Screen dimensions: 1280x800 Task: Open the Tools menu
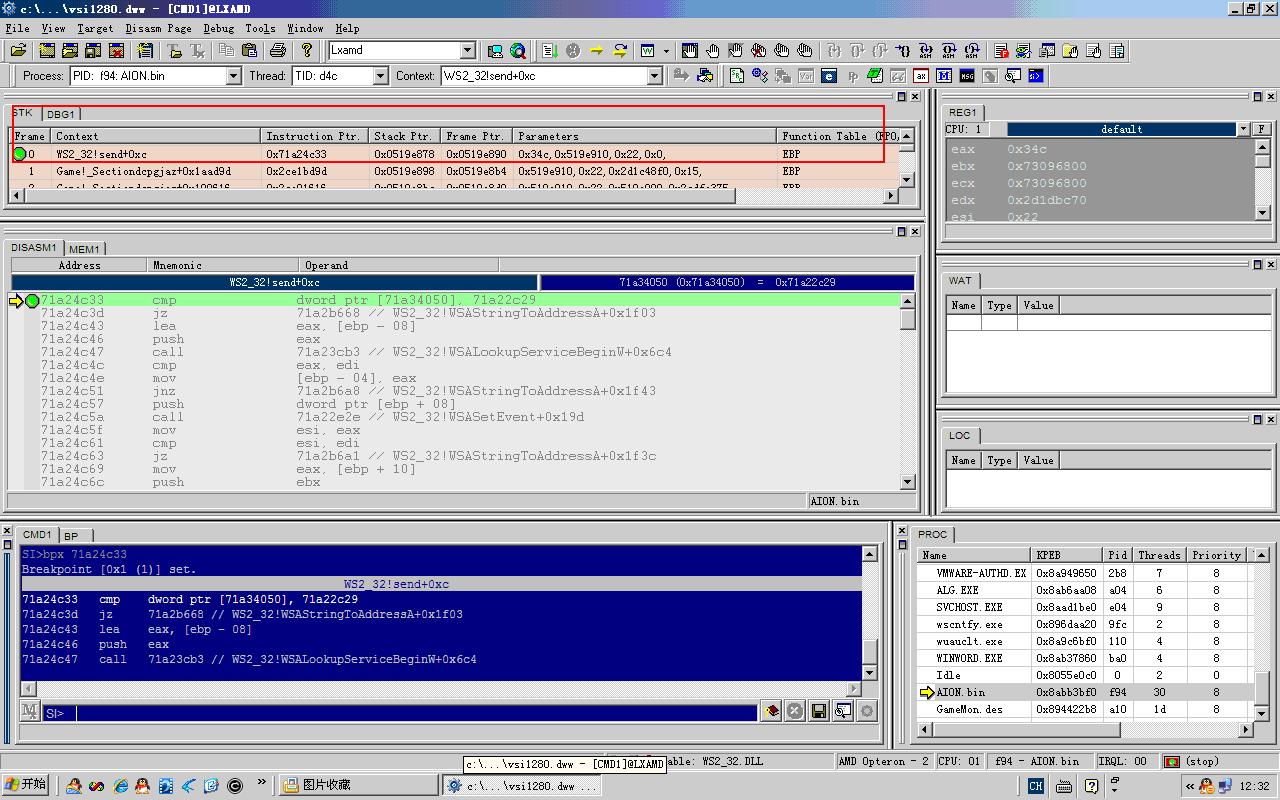[260, 28]
